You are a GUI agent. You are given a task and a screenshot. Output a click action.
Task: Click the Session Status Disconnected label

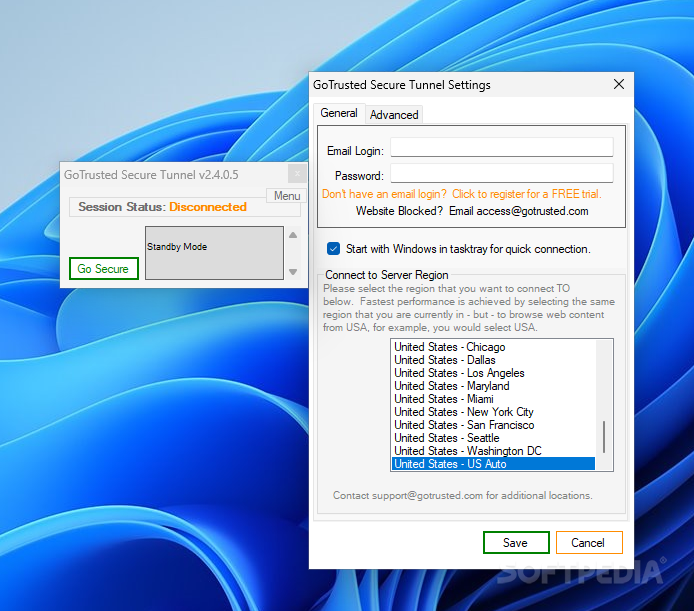pos(162,207)
